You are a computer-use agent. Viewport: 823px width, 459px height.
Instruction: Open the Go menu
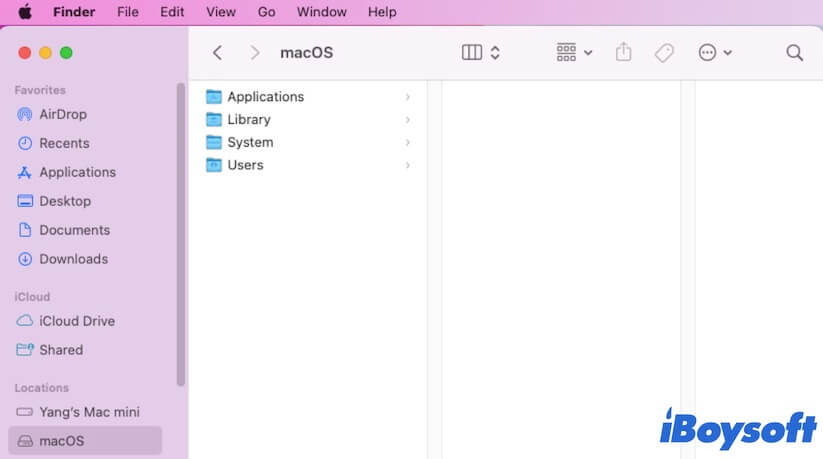267,12
